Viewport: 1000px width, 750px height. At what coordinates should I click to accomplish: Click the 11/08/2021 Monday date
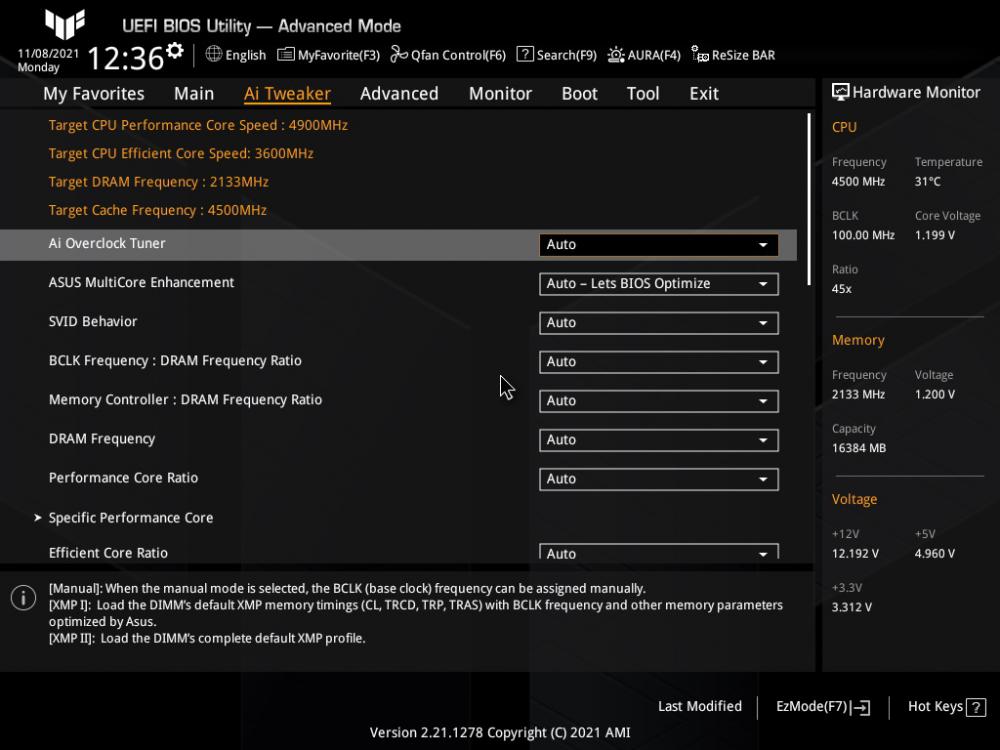(x=48, y=61)
